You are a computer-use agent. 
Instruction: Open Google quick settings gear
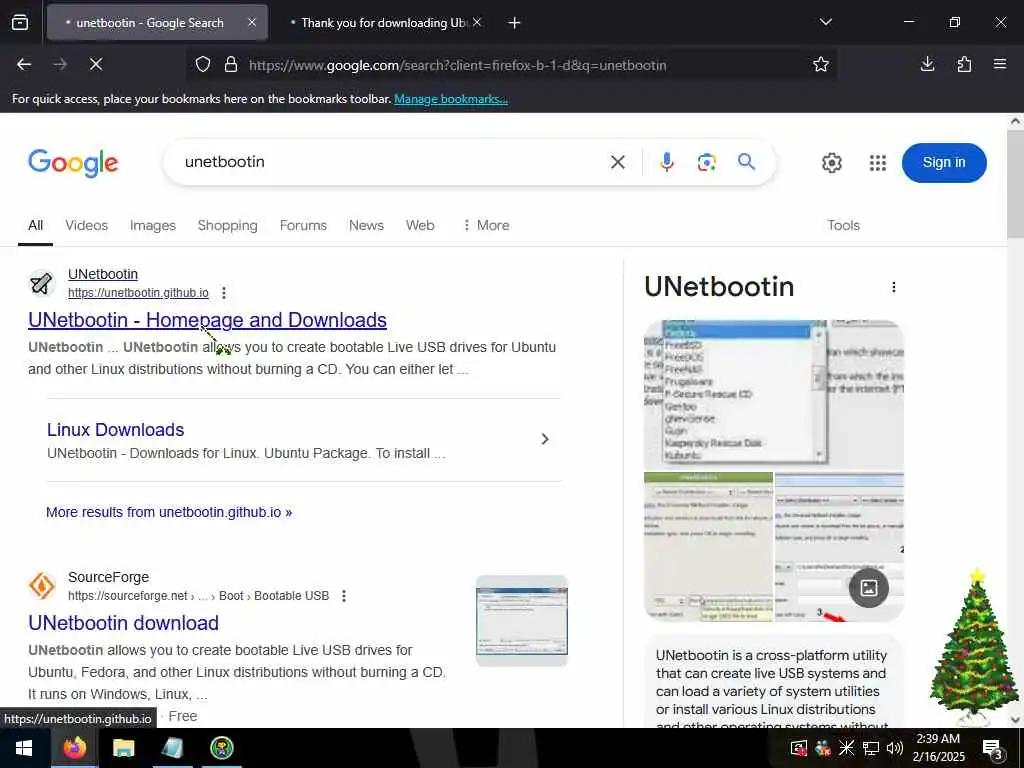pos(831,163)
